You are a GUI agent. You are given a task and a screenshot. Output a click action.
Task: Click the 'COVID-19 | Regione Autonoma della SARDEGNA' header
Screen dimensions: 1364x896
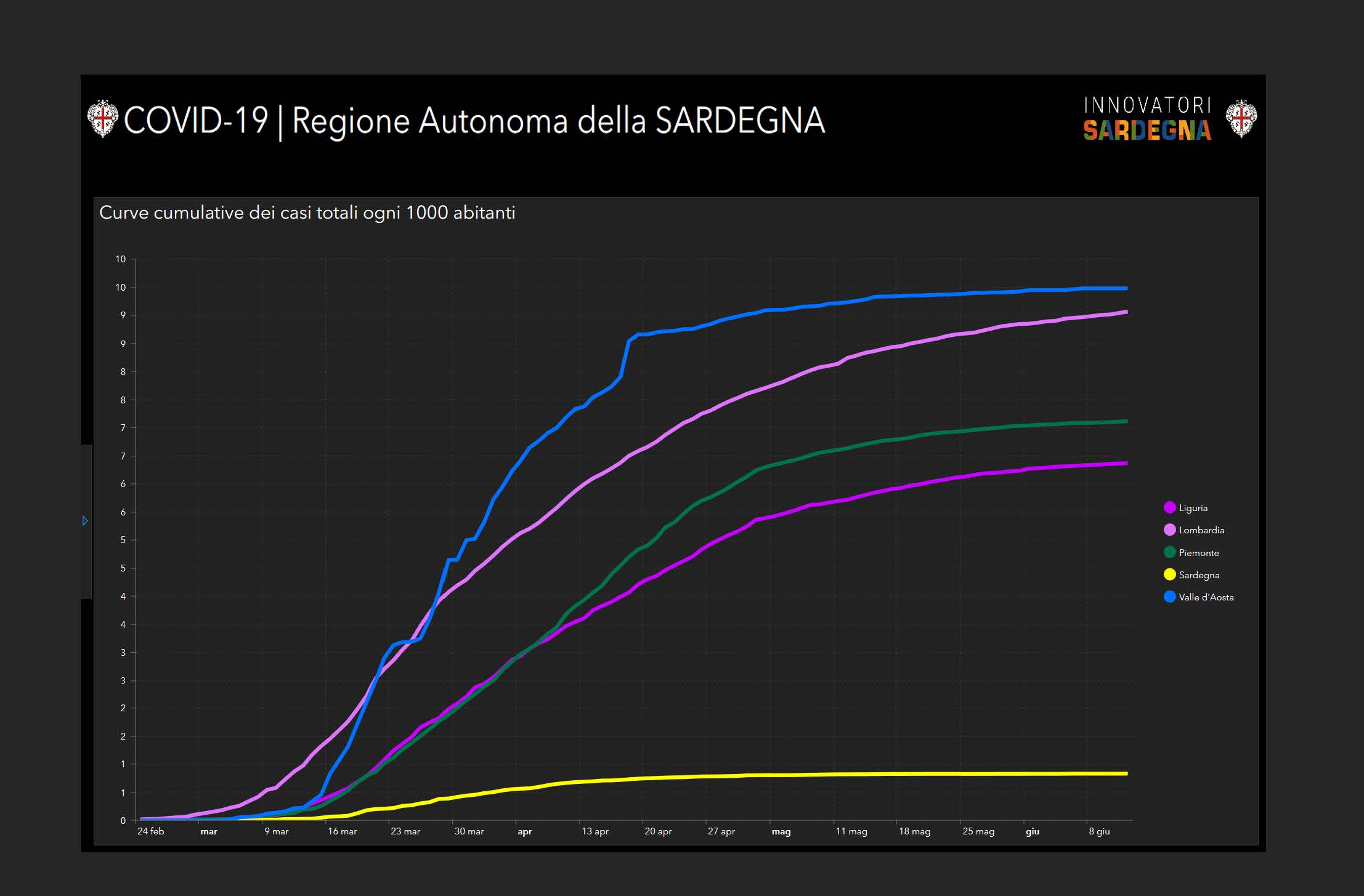tap(474, 120)
